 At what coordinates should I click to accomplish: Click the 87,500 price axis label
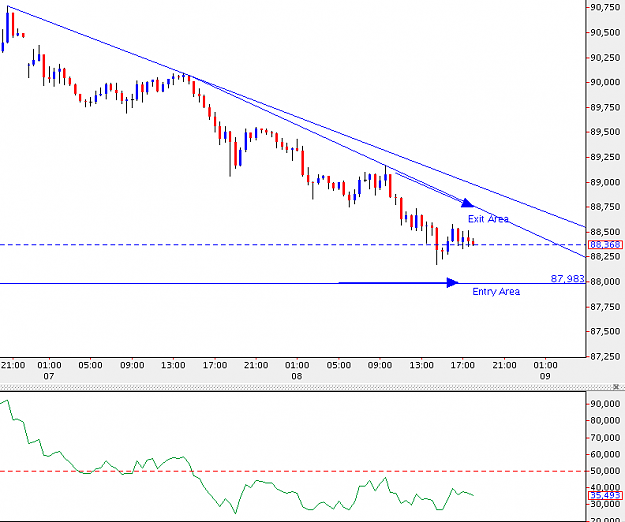[x=605, y=331]
